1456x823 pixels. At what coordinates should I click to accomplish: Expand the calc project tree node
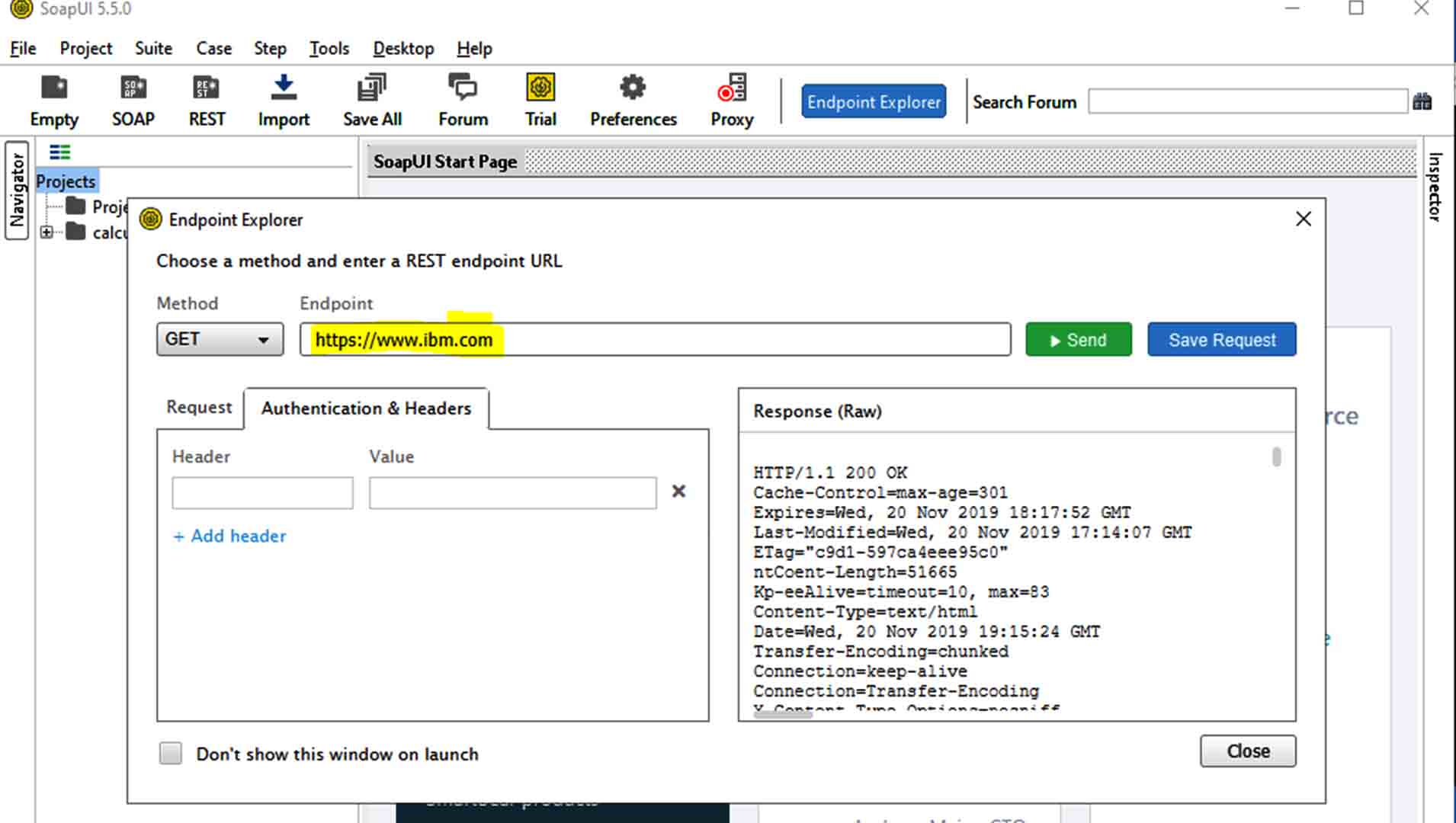pyautogui.click(x=47, y=232)
